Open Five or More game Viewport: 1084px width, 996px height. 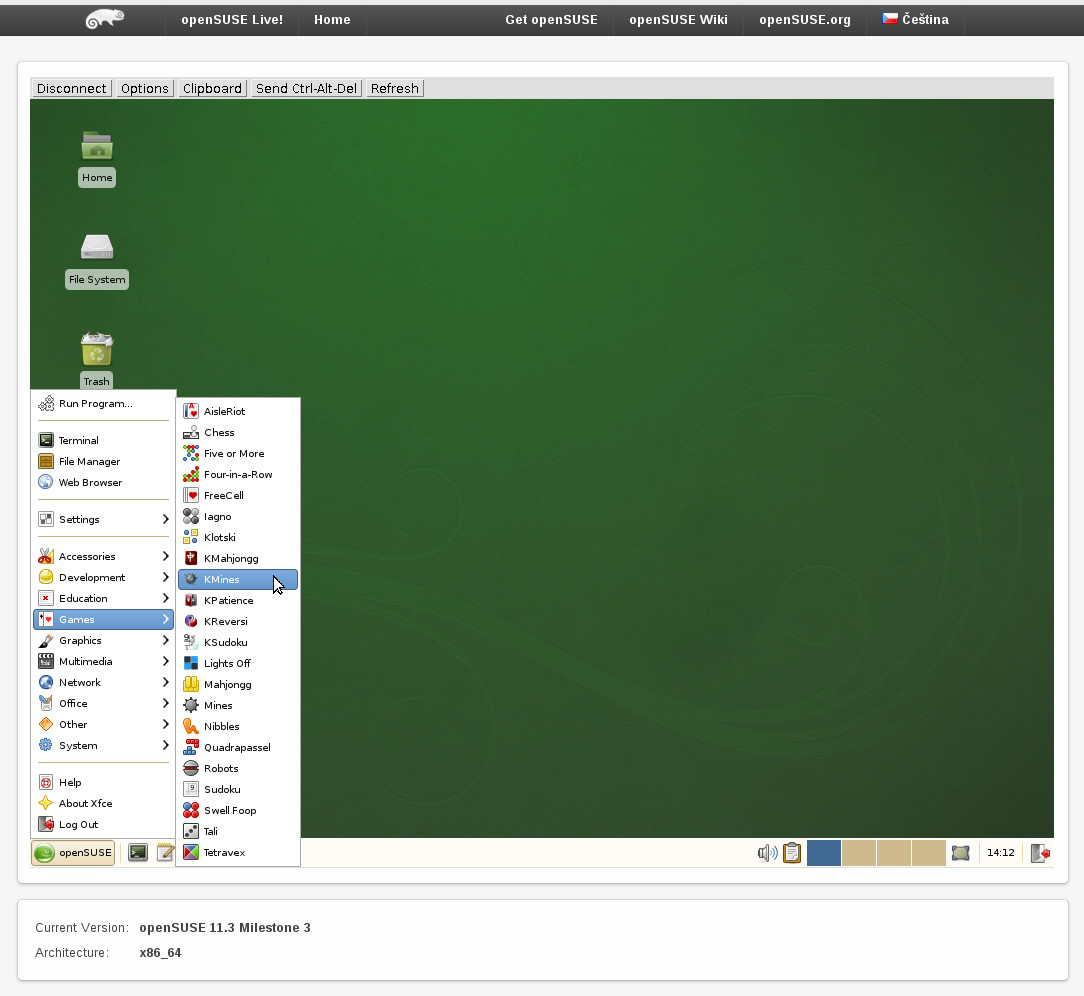[x=239, y=453]
